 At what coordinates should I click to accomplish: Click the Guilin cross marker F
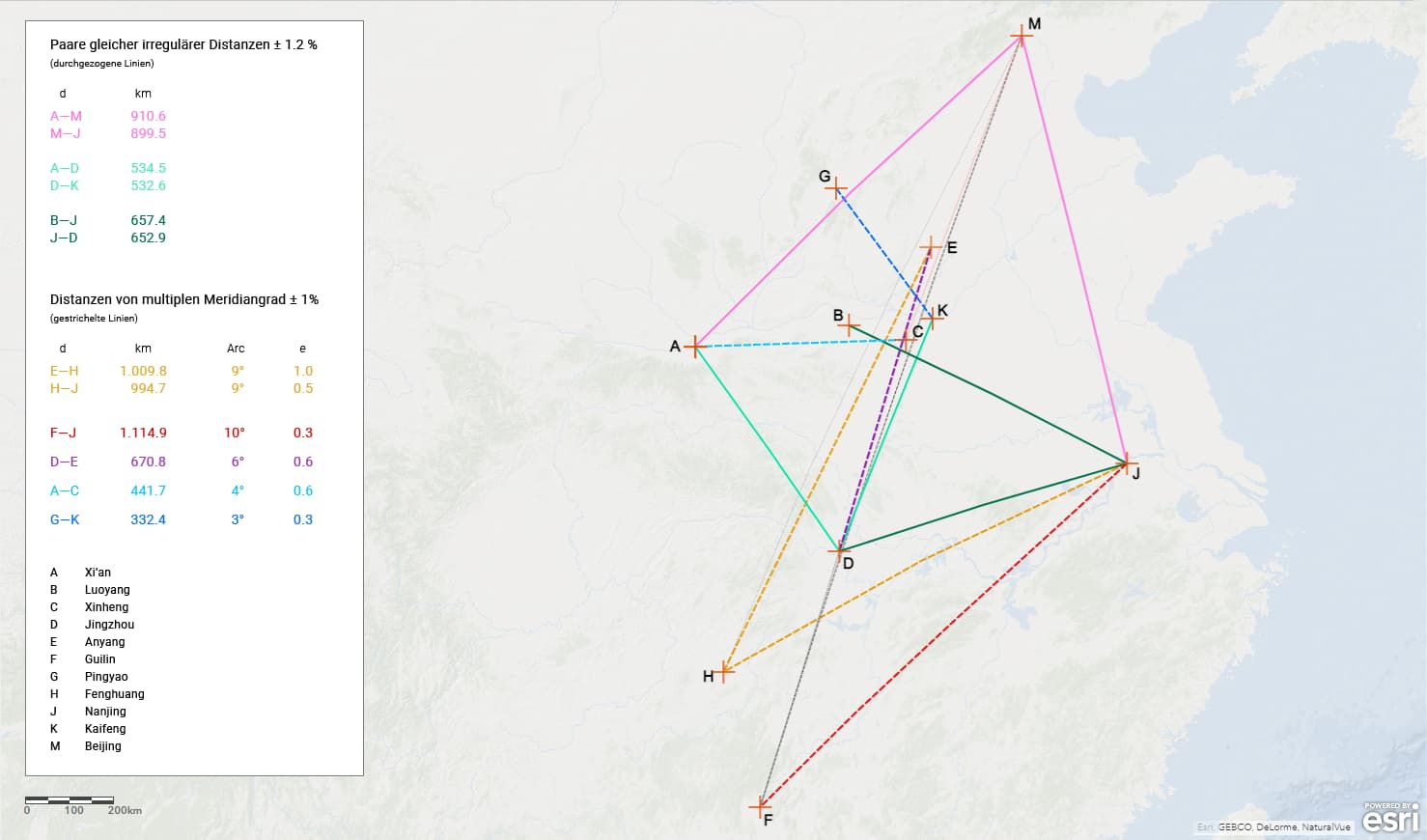[761, 804]
